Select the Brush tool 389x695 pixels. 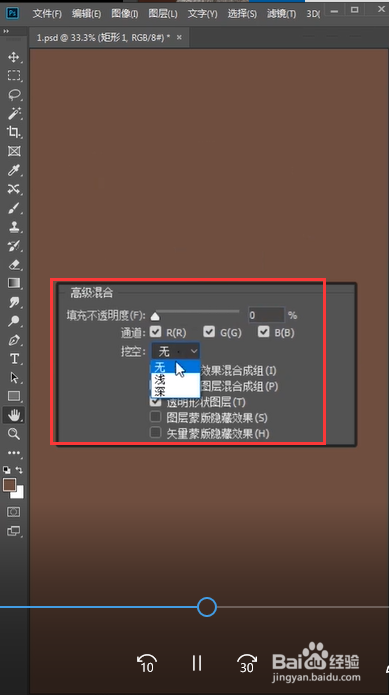point(14,208)
